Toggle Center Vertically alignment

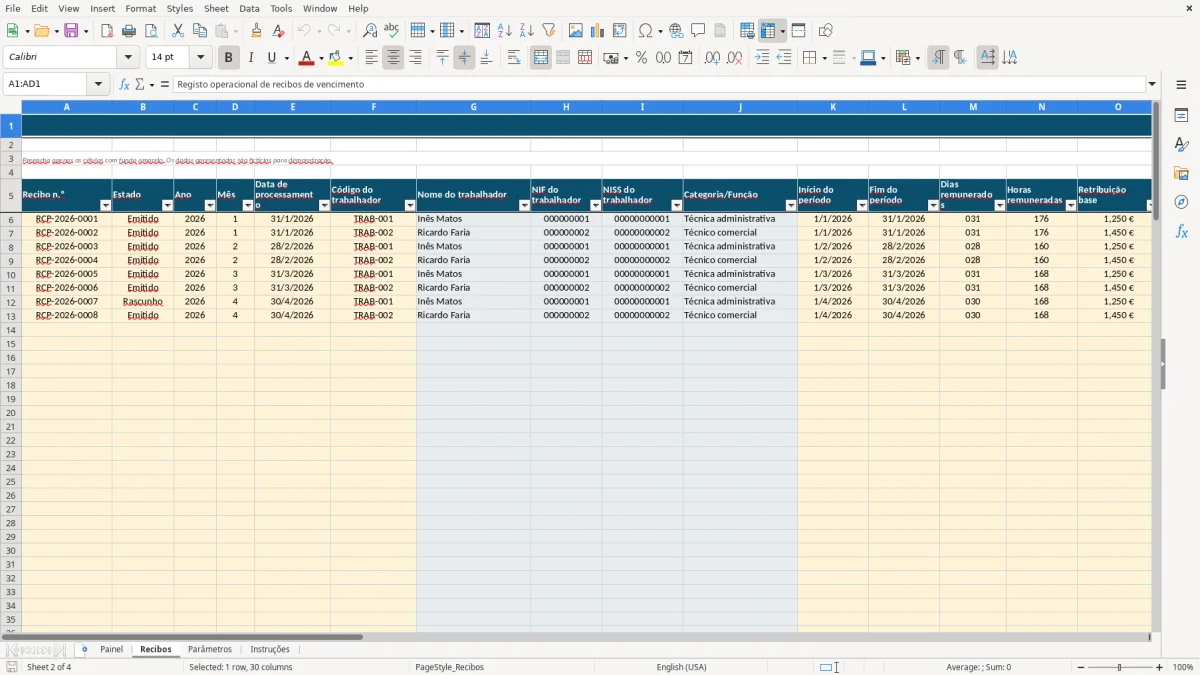click(464, 58)
